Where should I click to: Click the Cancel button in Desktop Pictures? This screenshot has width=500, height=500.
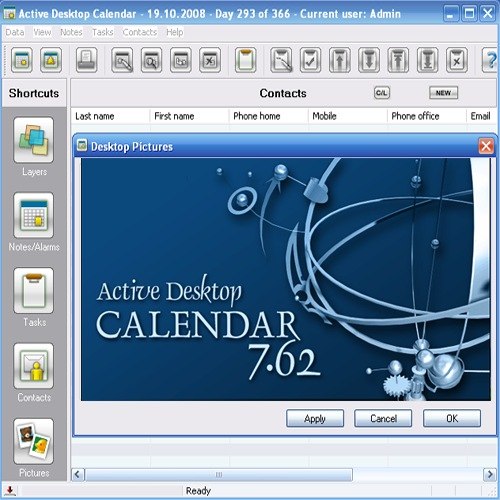coord(383,418)
